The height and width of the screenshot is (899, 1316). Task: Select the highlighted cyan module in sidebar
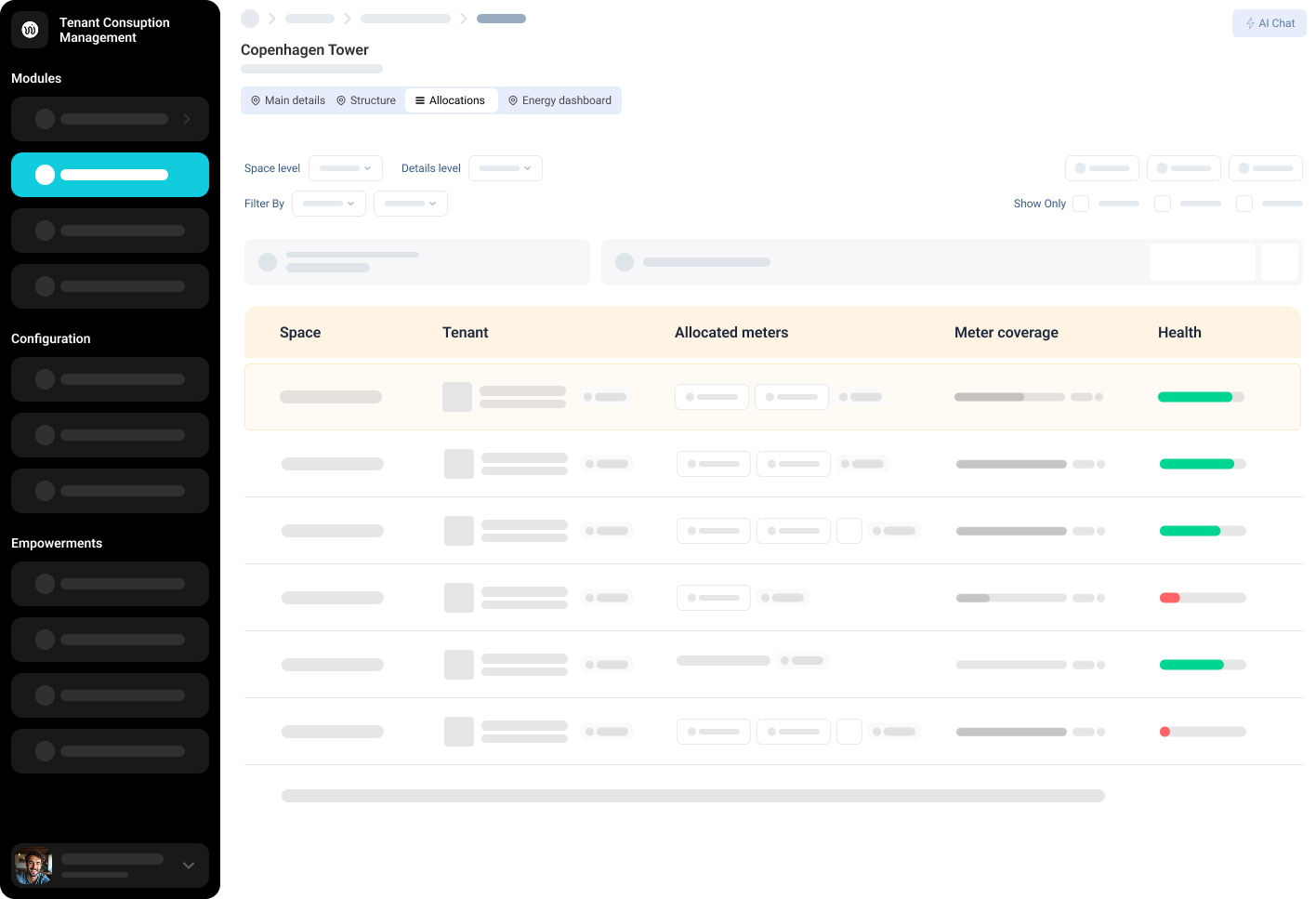click(110, 175)
